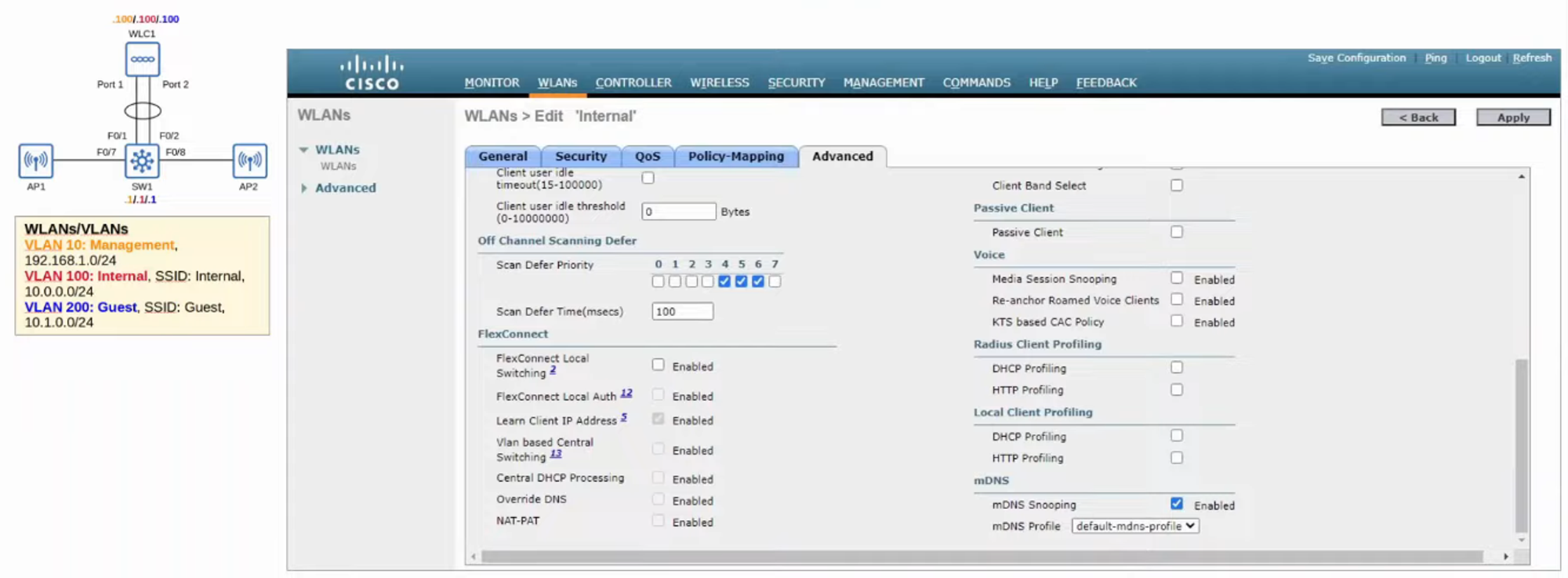Image resolution: width=1568 pixels, height=578 pixels.
Task: Click the Scan Defer Time input field
Action: (x=681, y=311)
